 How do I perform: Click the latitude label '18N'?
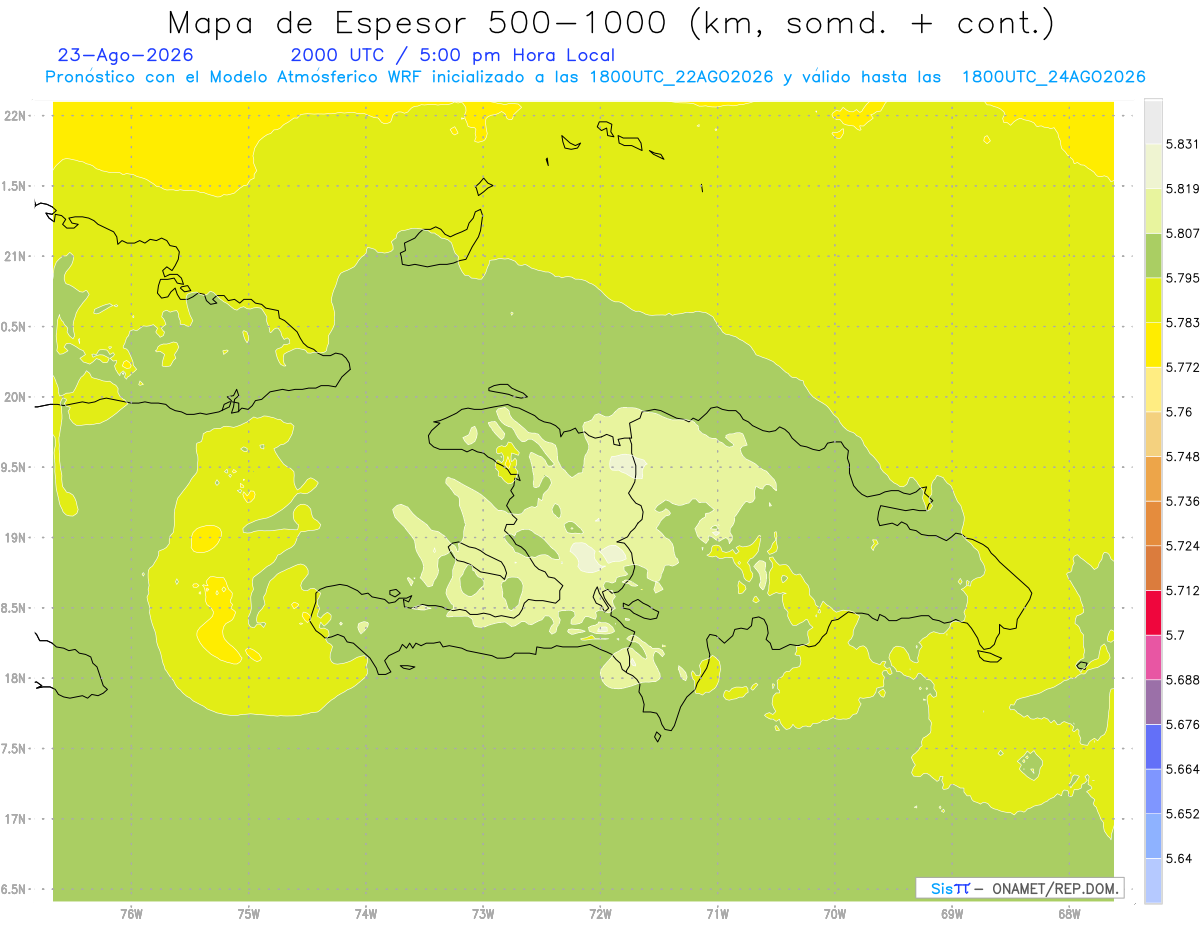coord(14,678)
